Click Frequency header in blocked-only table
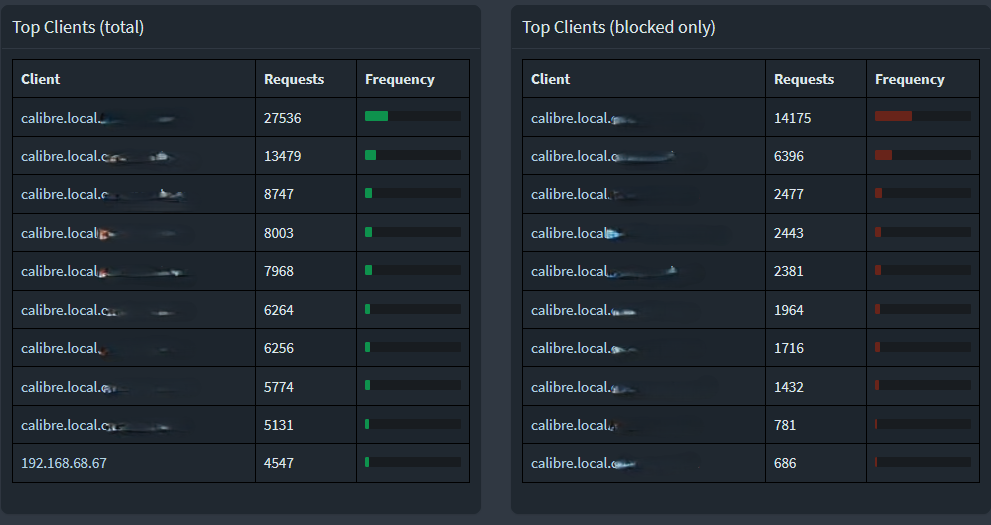The width and height of the screenshot is (991, 525). coord(910,79)
